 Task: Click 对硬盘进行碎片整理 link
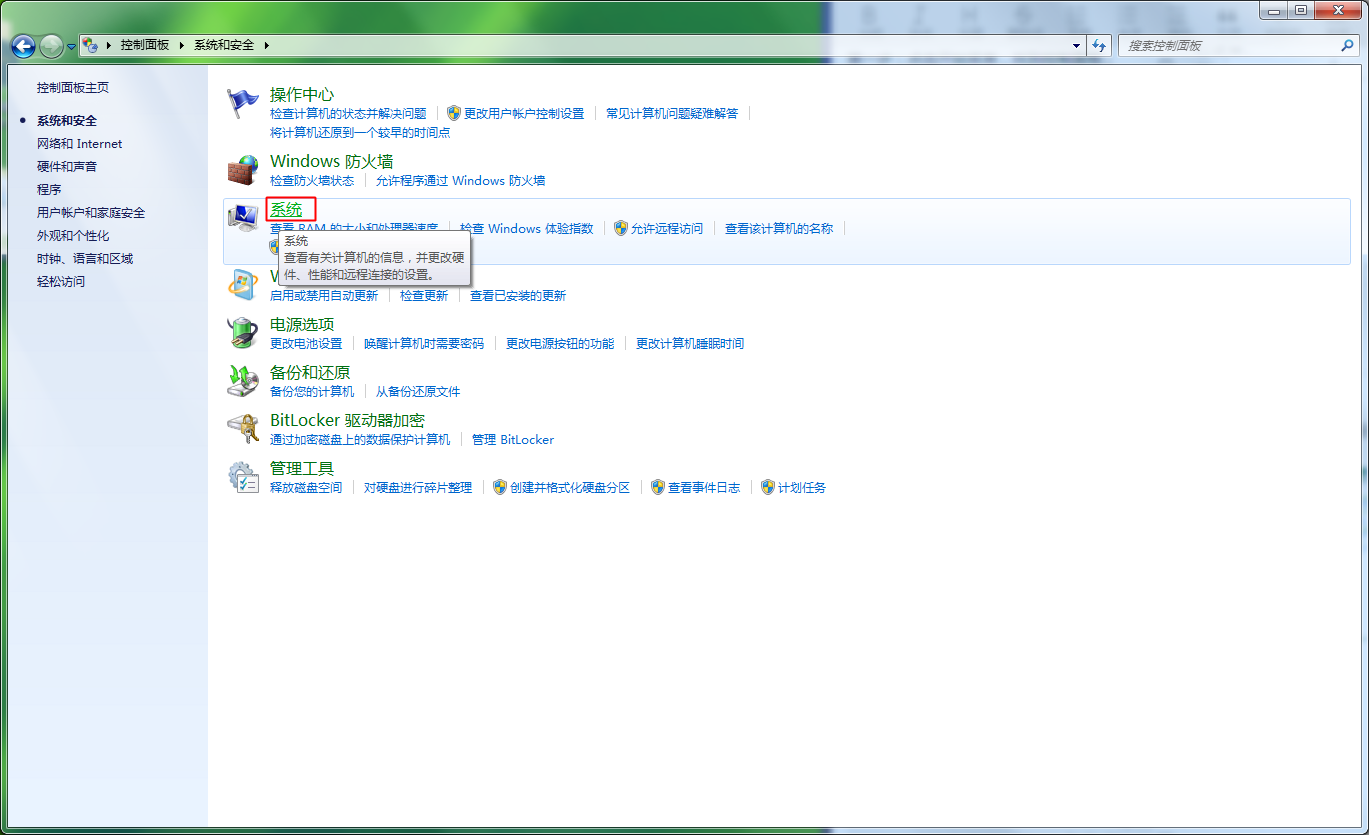coord(418,488)
